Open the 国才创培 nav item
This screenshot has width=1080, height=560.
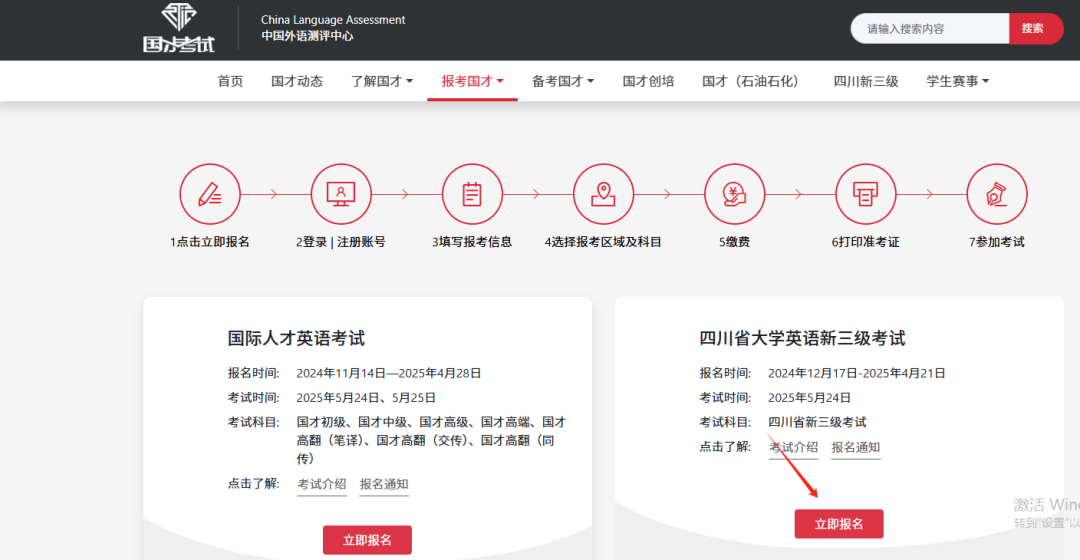[x=648, y=81]
